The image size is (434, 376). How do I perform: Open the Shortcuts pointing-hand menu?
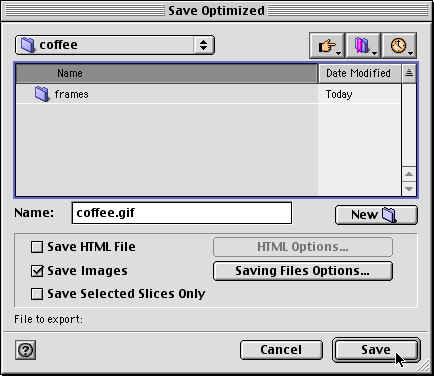coord(327,46)
